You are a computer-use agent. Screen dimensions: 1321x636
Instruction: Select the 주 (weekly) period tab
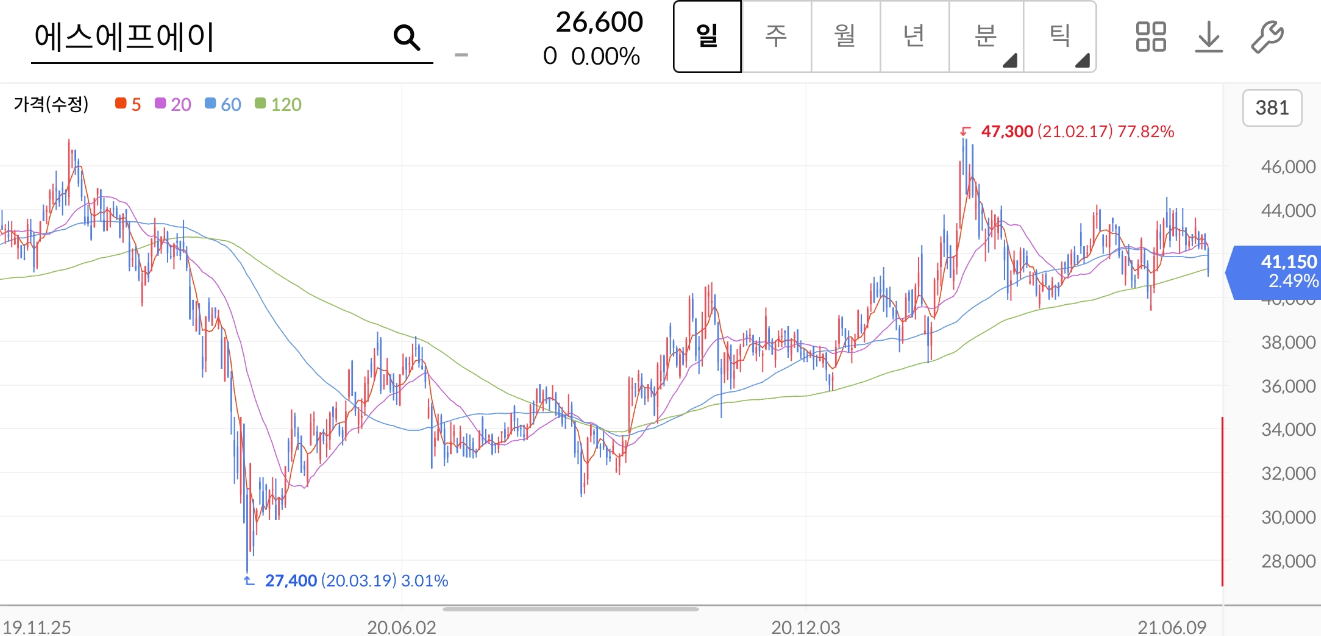776,37
